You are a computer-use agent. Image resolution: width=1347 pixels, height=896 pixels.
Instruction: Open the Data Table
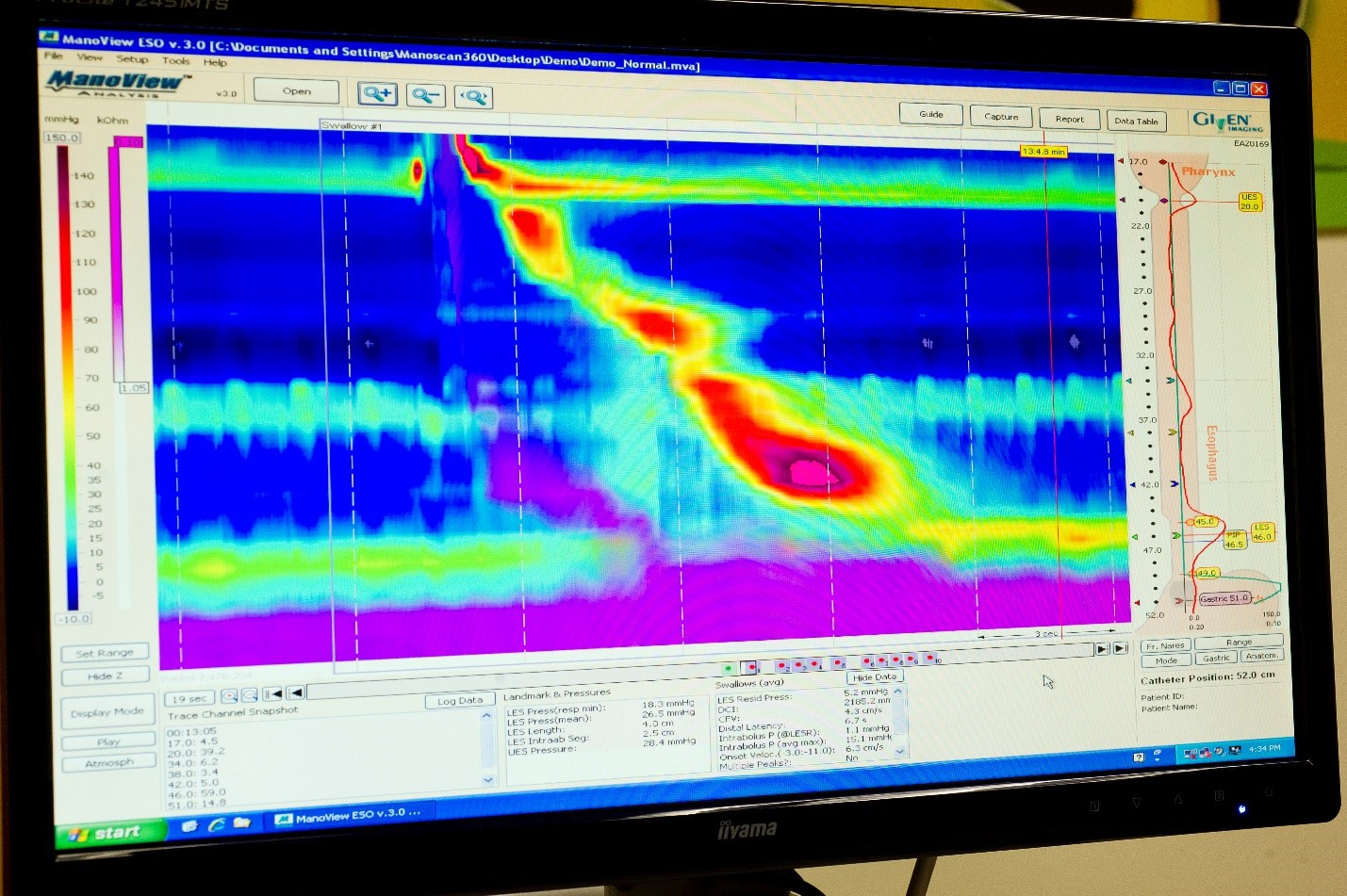coord(1136,121)
